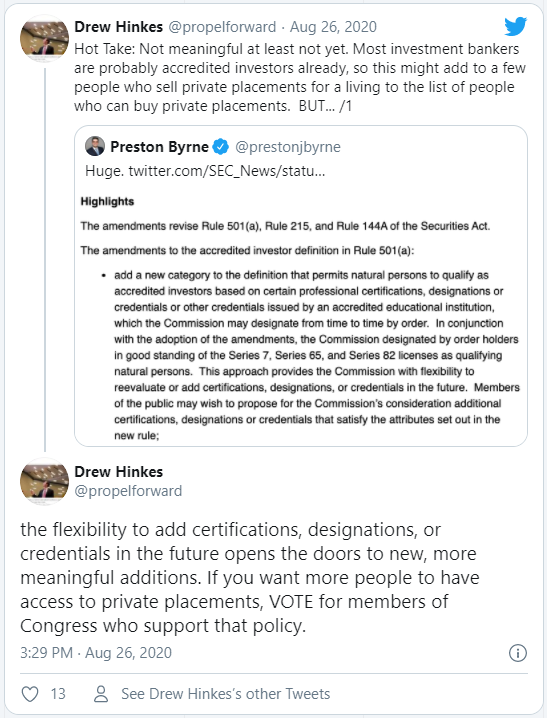Click the person icon beside other Tweets

[101, 694]
